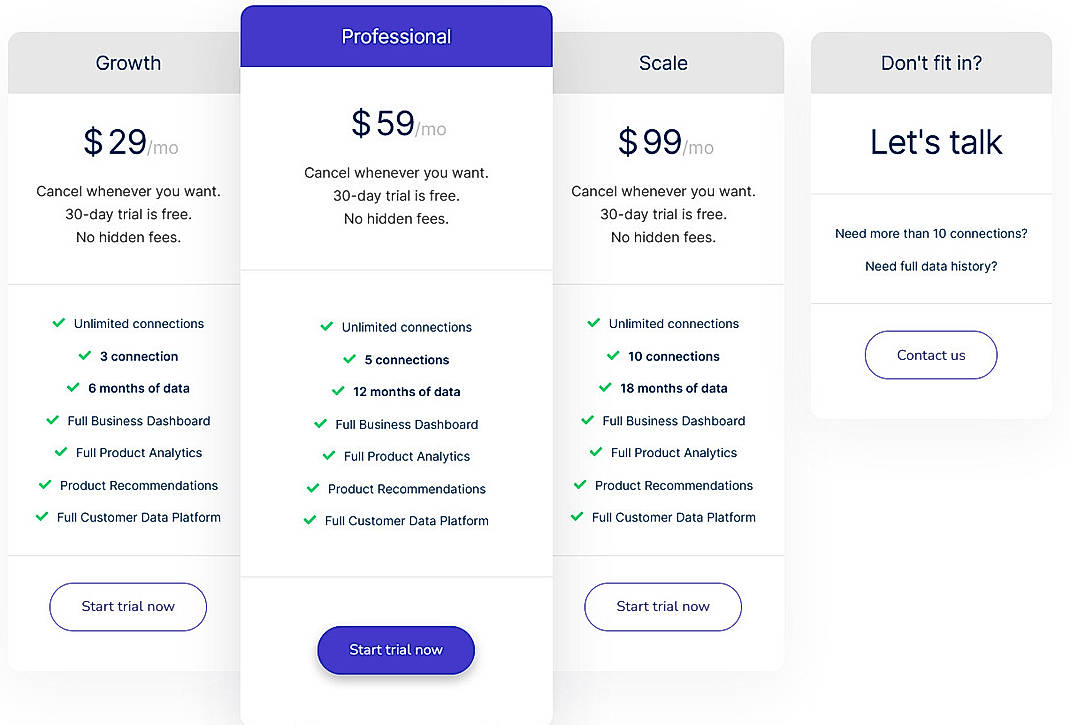Open the Don't fit in? panel header
Viewport: 1070px width, 725px height.
pos(931,62)
